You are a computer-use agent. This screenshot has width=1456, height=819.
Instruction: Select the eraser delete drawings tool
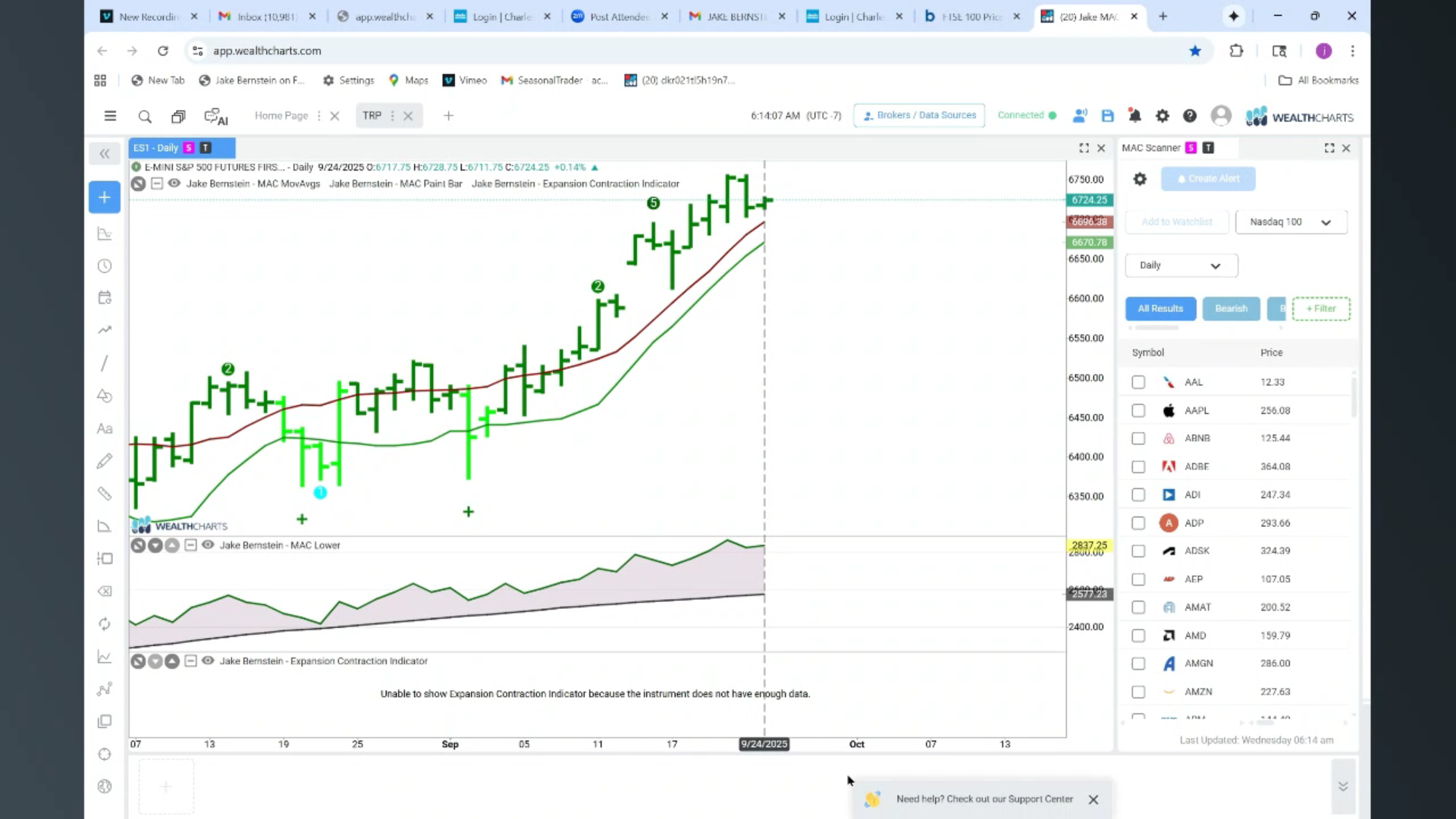(x=105, y=591)
